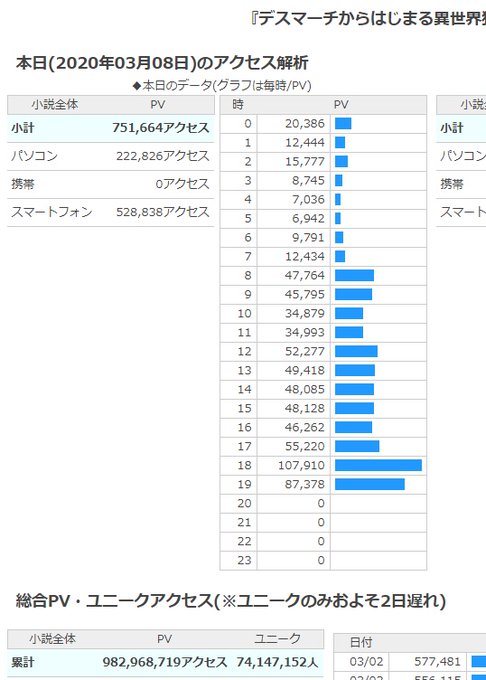Click the hour 7 value 12,434

pyautogui.click(x=305, y=256)
